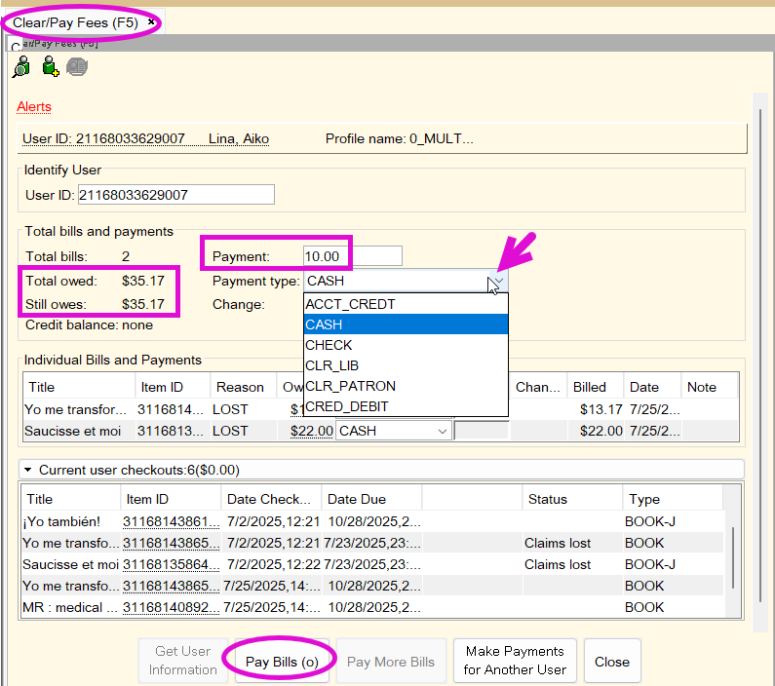The height and width of the screenshot is (686, 775).
Task: Click the main panel vertical scrollbar
Action: point(760,355)
